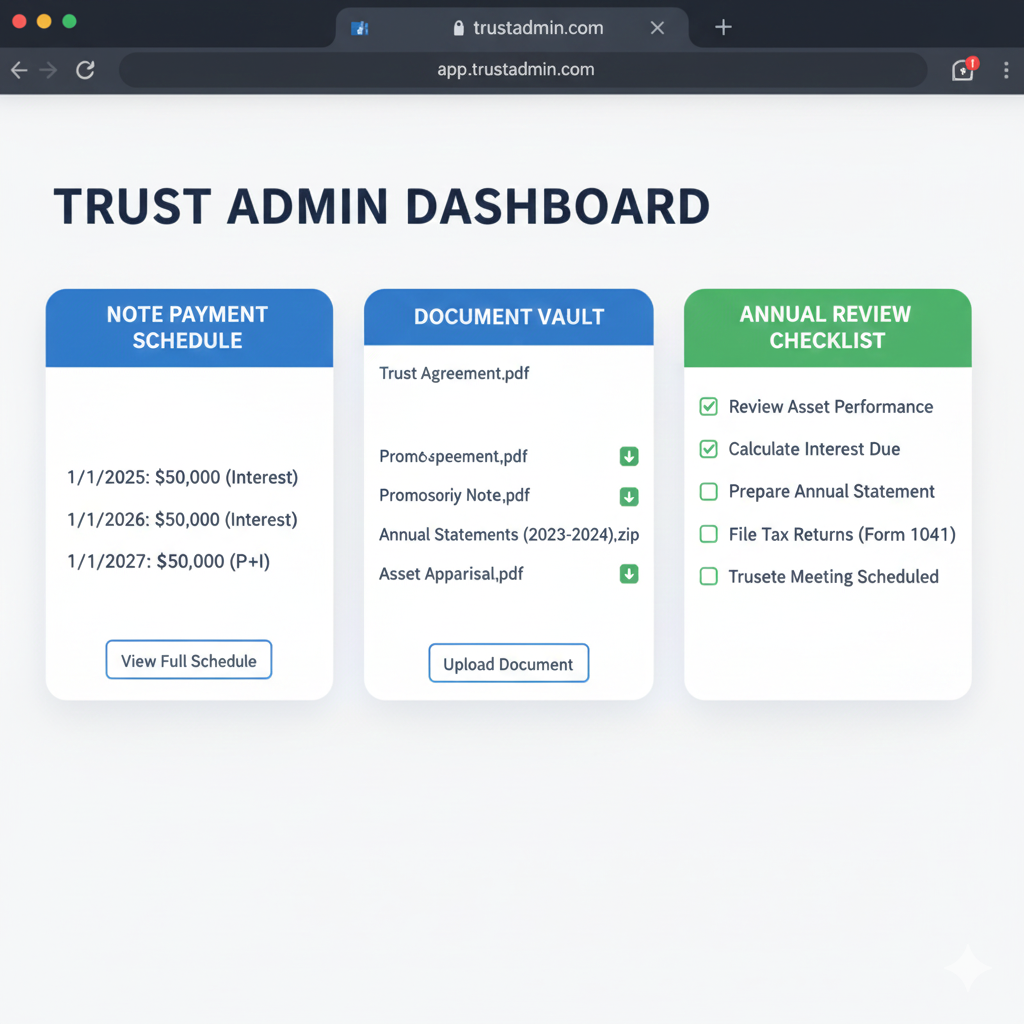This screenshot has height=1024, width=1024.
Task: Click the trustadmin tab favicon
Action: tap(360, 28)
